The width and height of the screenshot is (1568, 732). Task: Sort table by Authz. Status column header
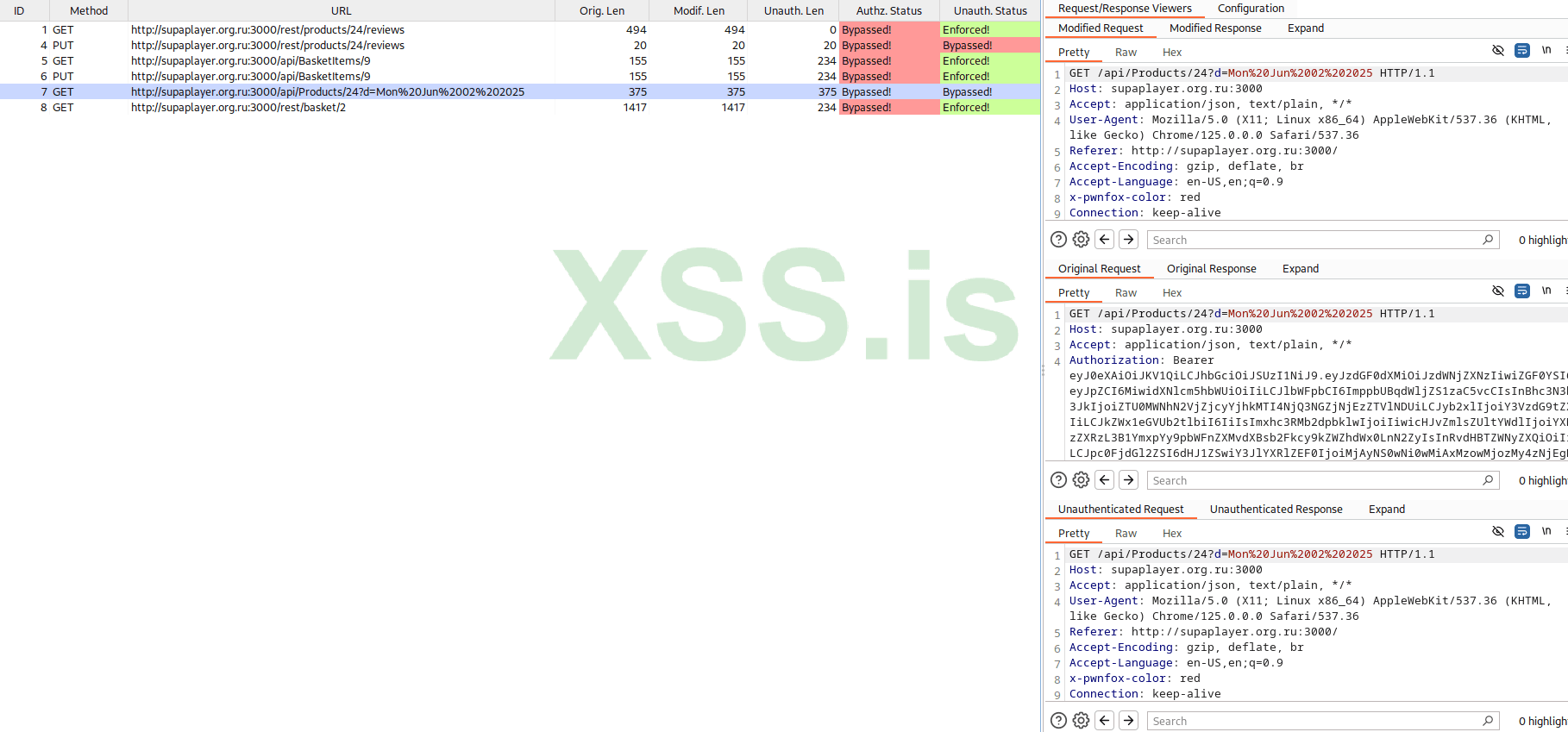pyautogui.click(x=889, y=10)
